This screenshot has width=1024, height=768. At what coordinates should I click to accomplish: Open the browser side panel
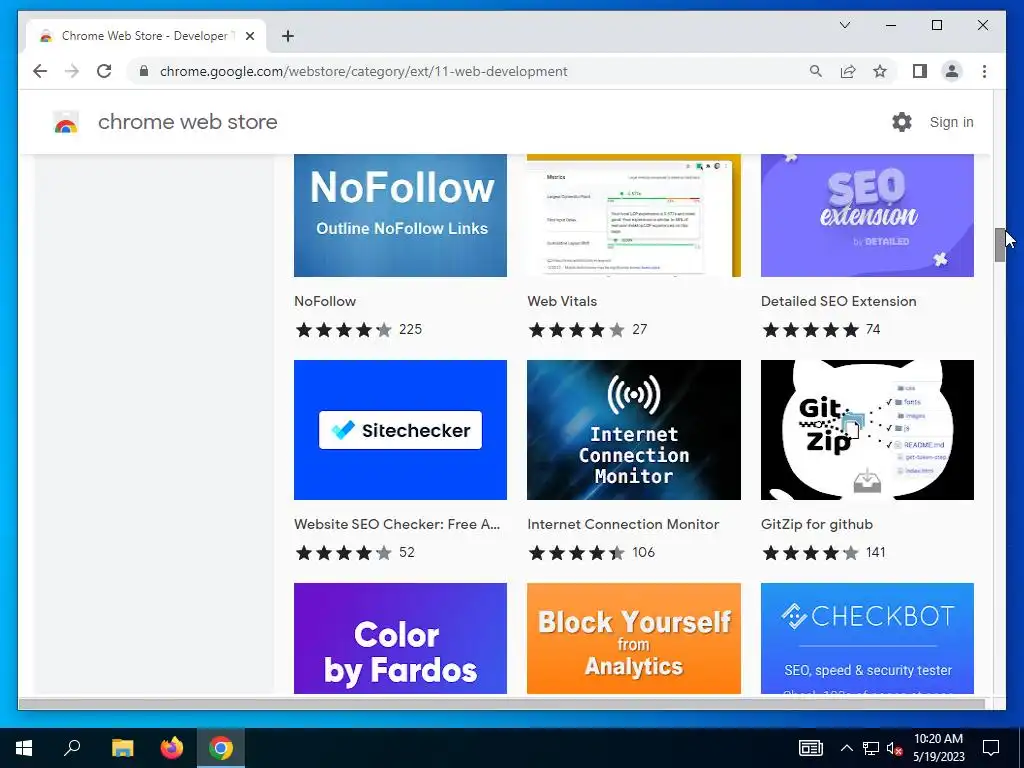pos(920,71)
